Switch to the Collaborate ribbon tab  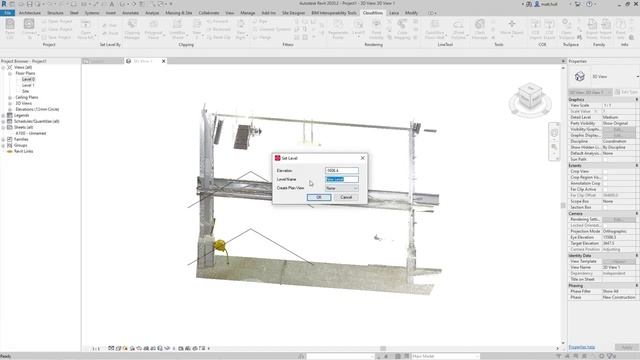pos(209,13)
